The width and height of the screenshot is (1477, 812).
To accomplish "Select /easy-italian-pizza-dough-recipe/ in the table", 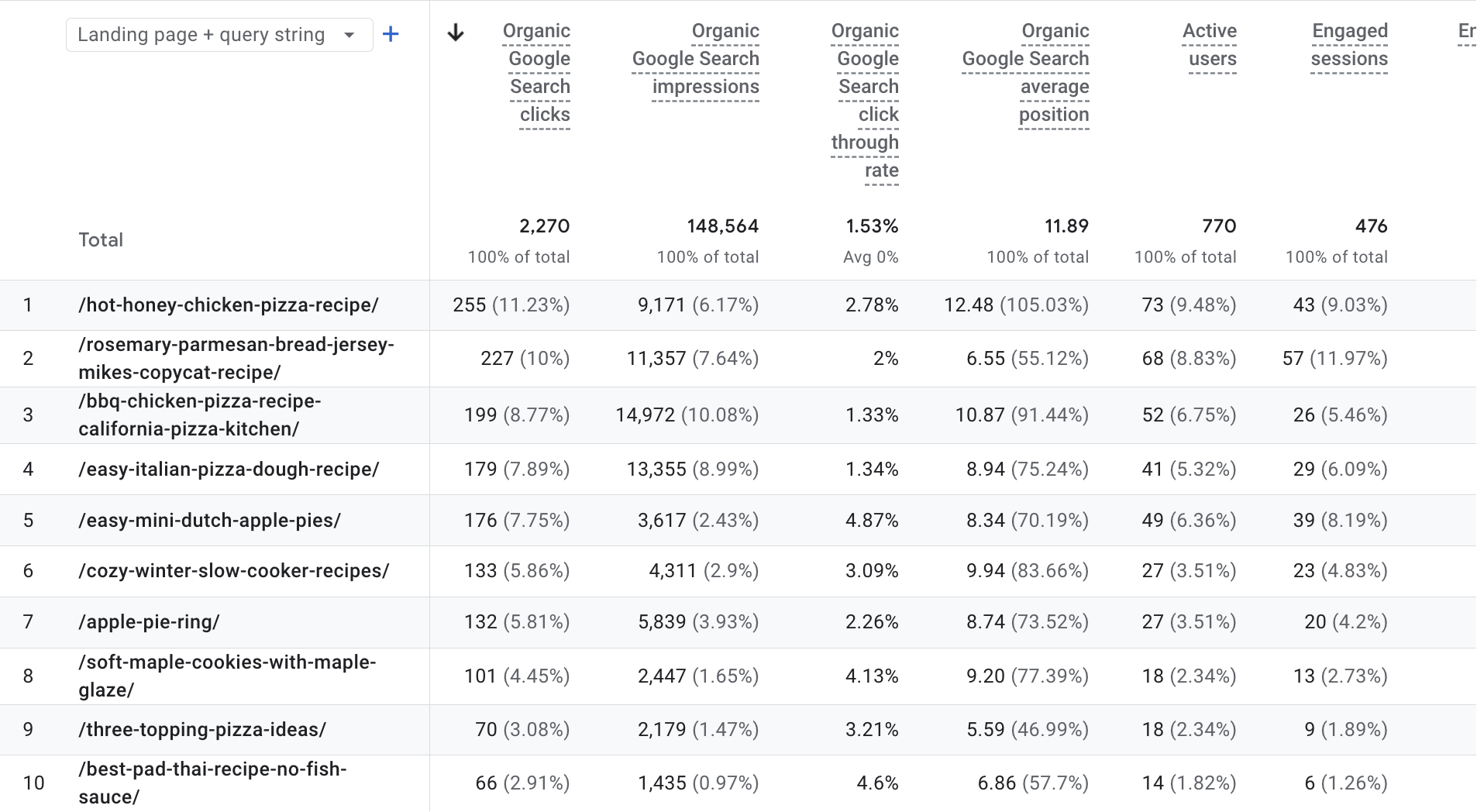I will 229,469.
